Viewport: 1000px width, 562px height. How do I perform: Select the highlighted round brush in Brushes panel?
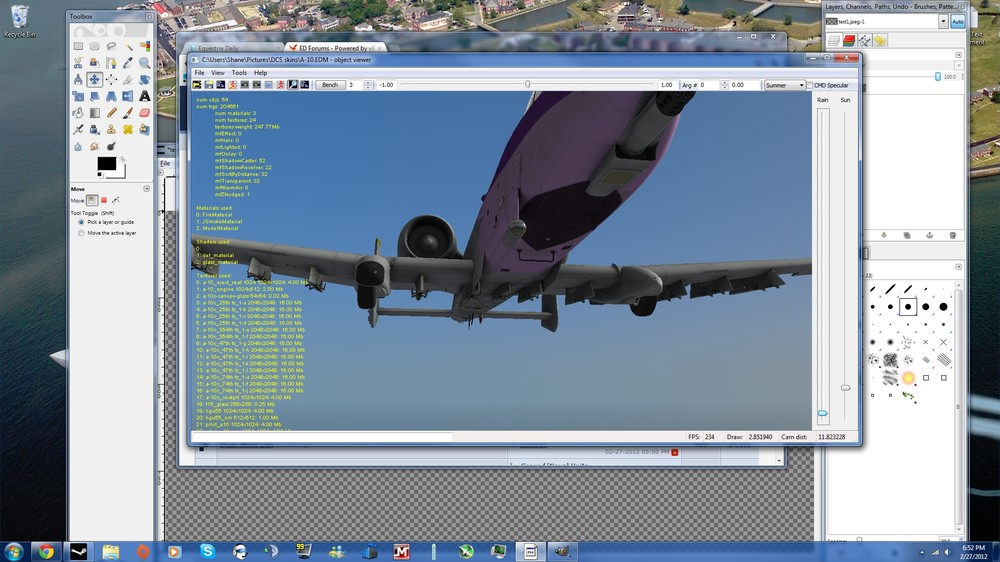coord(908,307)
